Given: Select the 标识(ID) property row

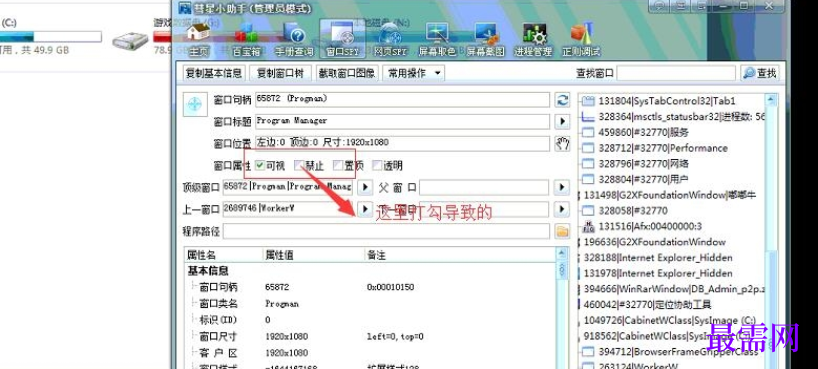Looking at the screenshot, I should pyautogui.click(x=370, y=319).
